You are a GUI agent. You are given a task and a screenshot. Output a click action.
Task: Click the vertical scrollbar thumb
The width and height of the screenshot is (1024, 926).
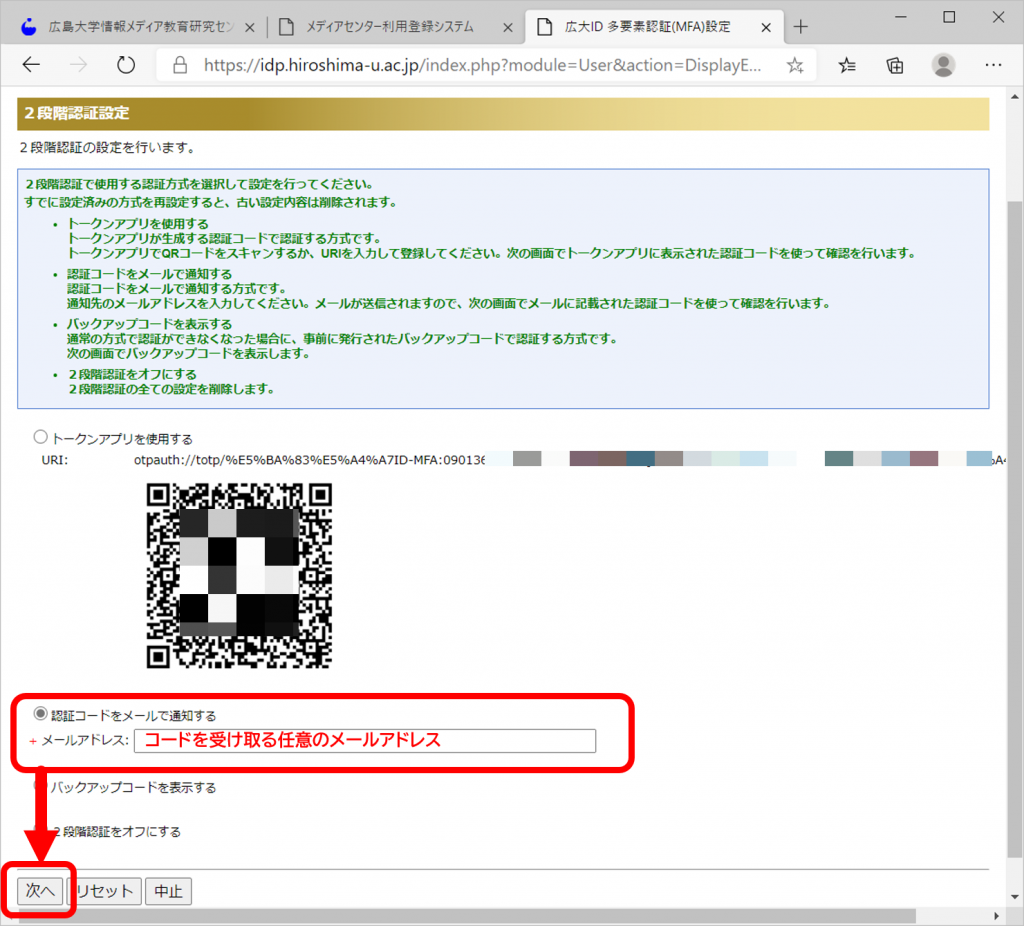pyautogui.click(x=1014, y=529)
